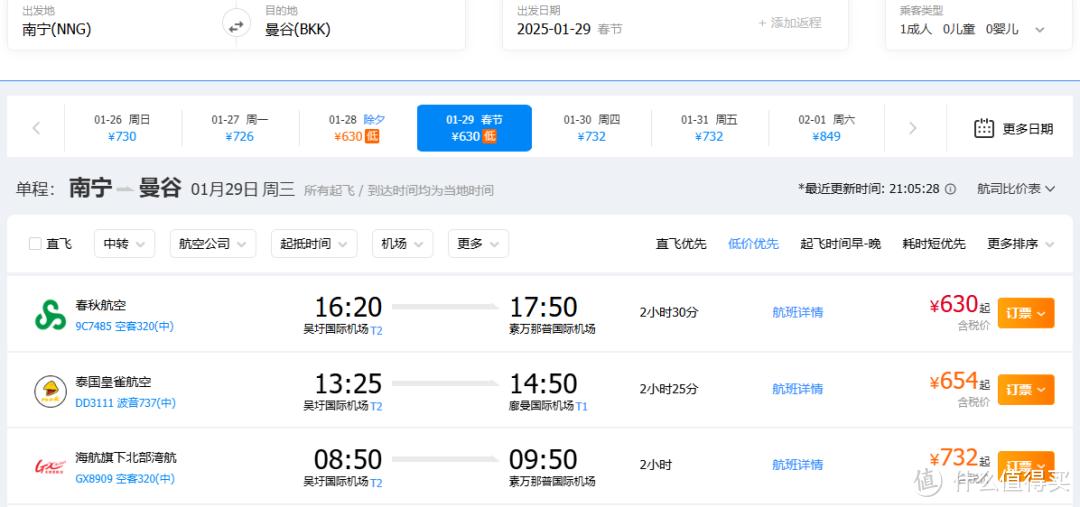Viewport: 1080px width, 507px height.
Task: Select the 01-28 除夕 date tab
Action: pyautogui.click(x=357, y=128)
